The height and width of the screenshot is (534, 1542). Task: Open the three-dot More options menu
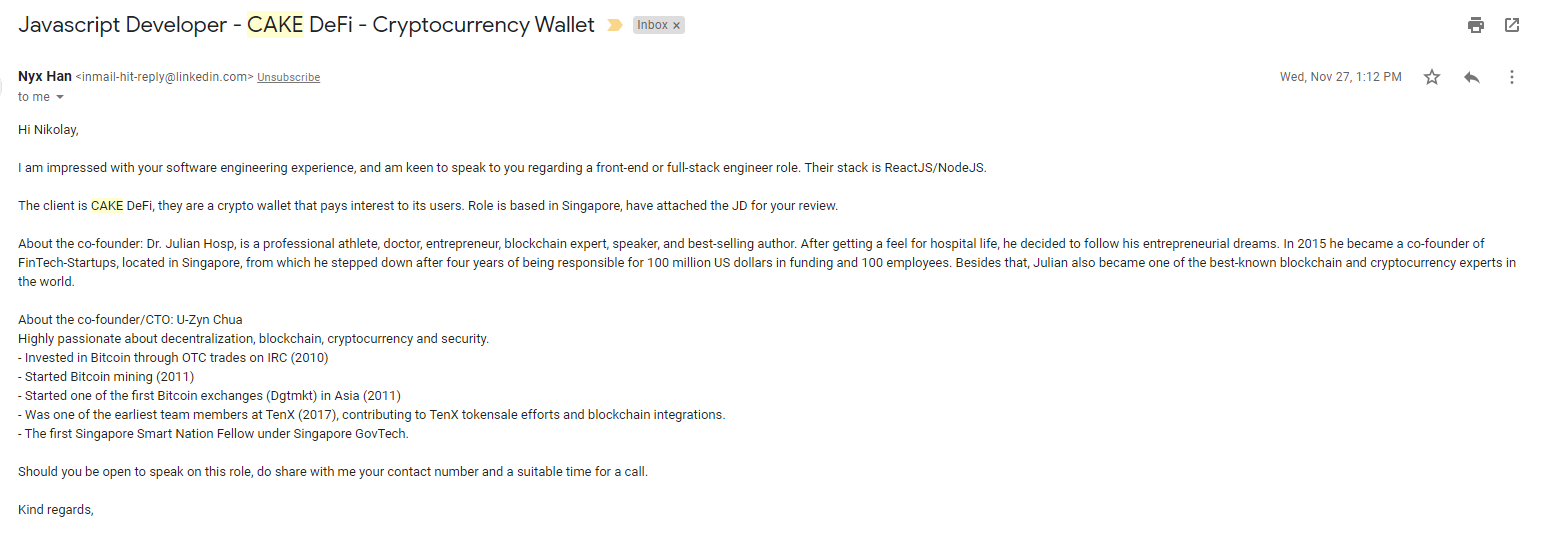(1512, 77)
